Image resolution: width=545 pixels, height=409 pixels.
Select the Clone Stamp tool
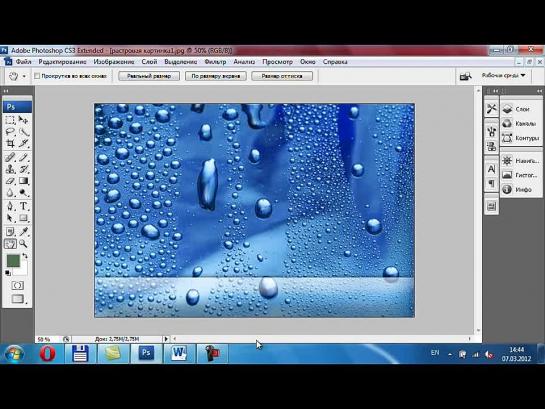click(10, 169)
